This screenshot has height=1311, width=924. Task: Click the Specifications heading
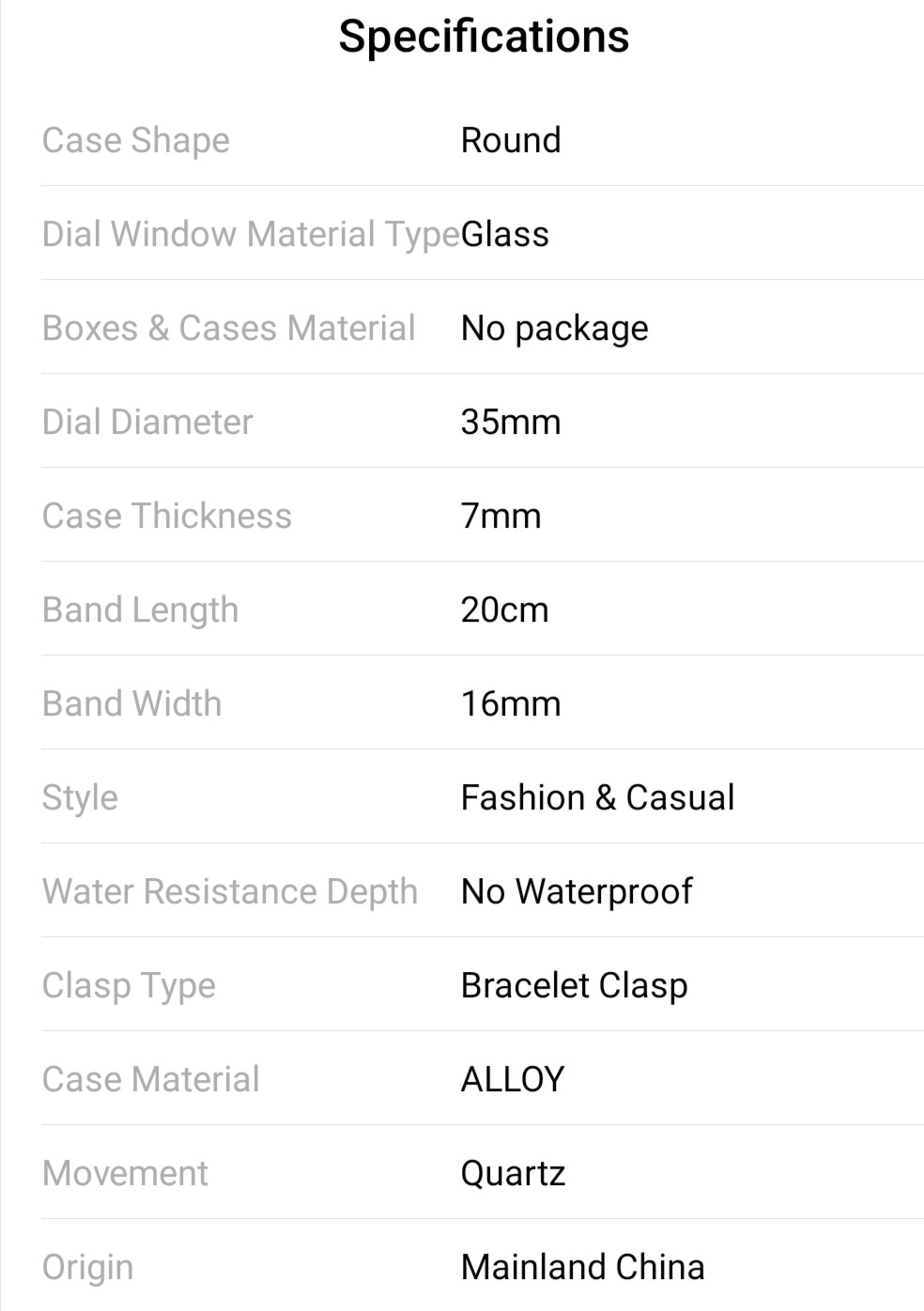coord(484,37)
